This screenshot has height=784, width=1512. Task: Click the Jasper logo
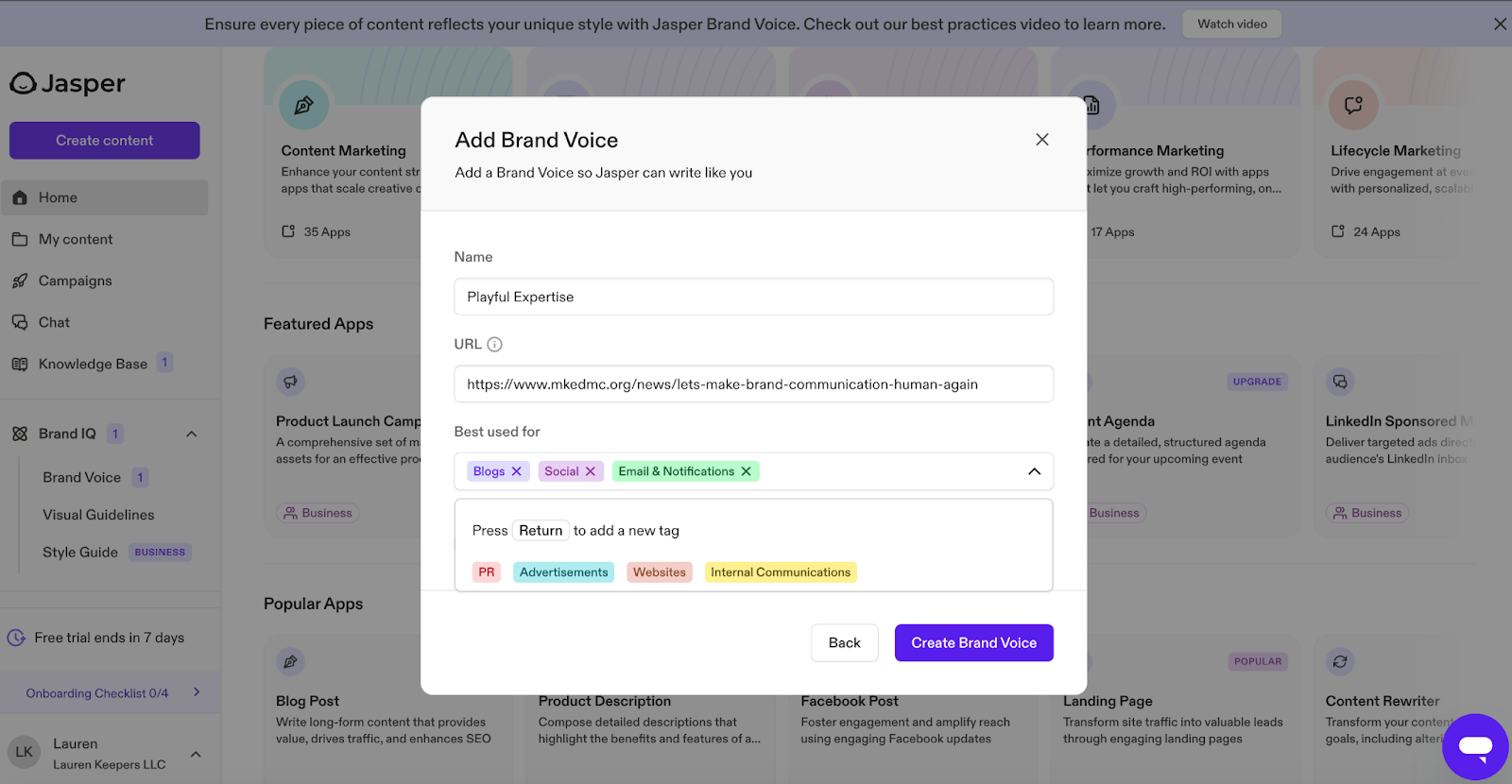[67, 84]
